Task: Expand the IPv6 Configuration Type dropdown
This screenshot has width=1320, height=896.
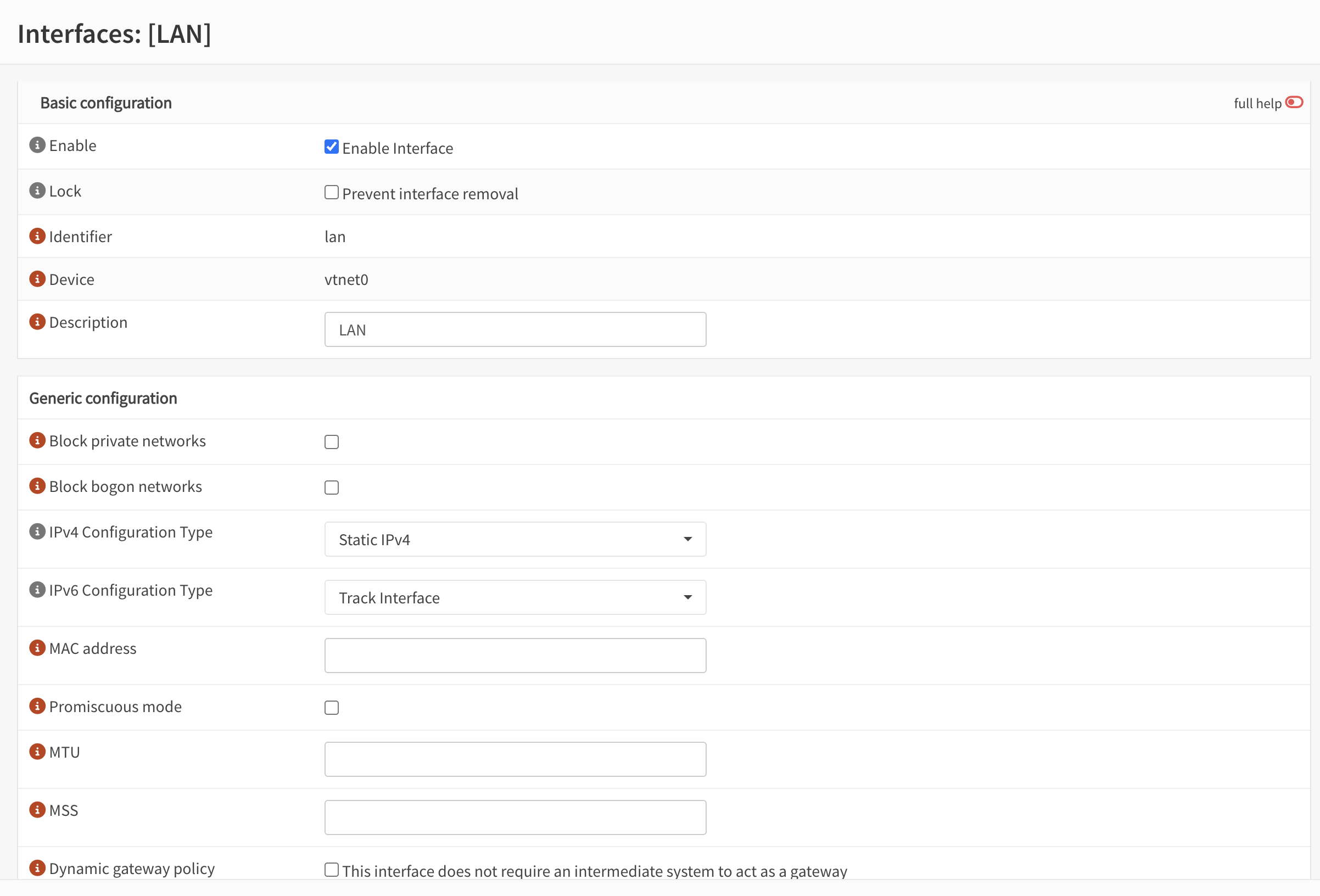Action: click(514, 597)
